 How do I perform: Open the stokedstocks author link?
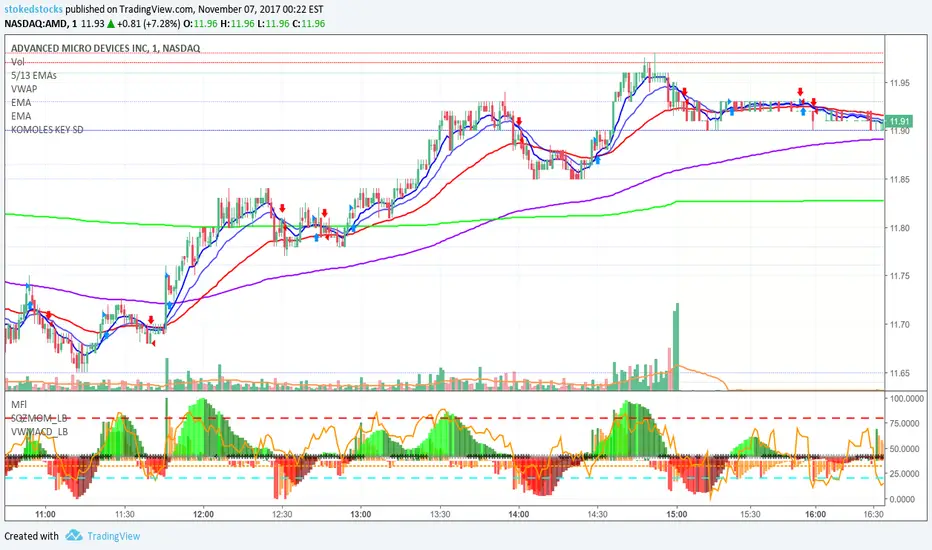(x=34, y=10)
